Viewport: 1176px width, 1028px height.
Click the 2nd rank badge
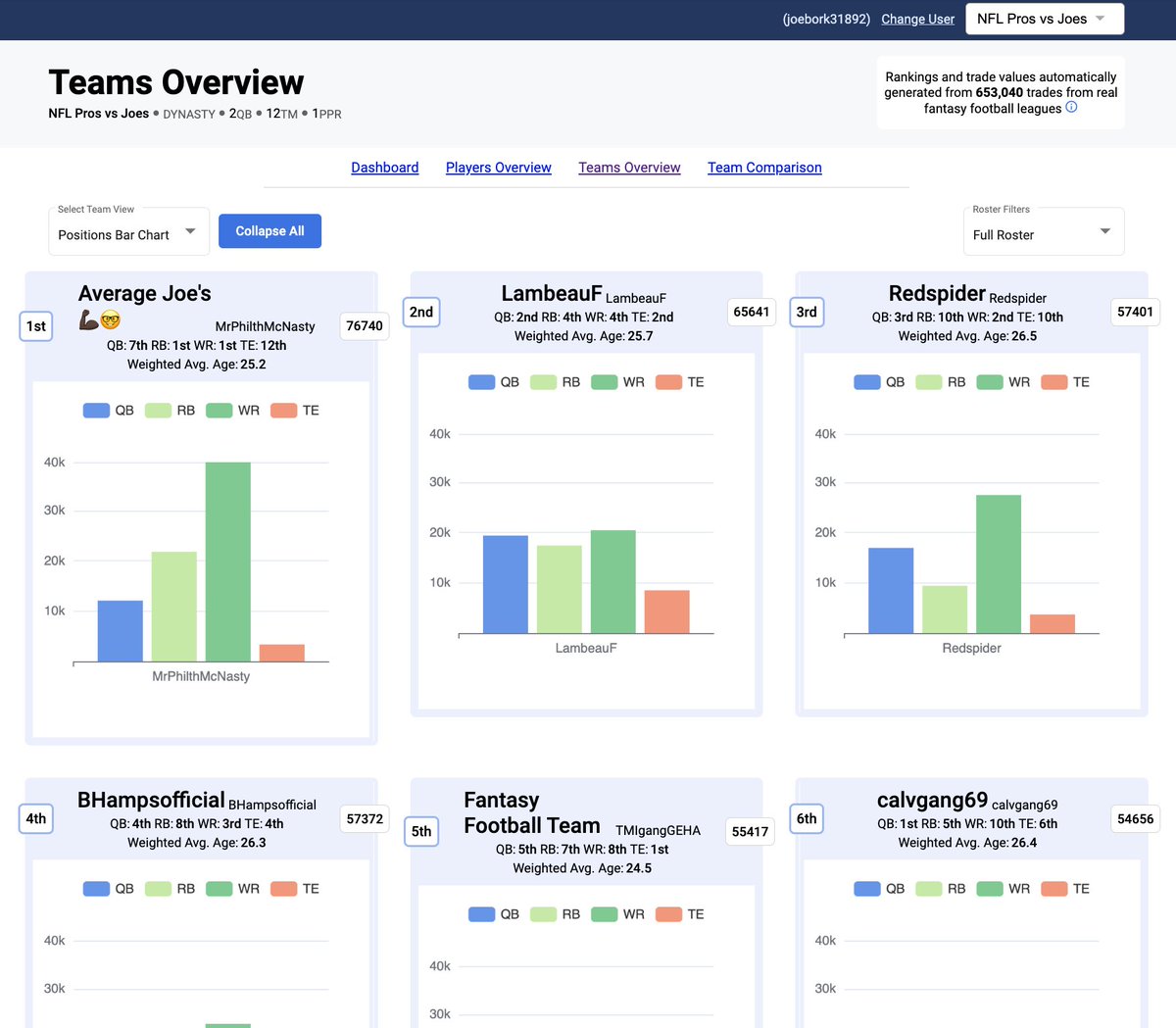(x=421, y=312)
